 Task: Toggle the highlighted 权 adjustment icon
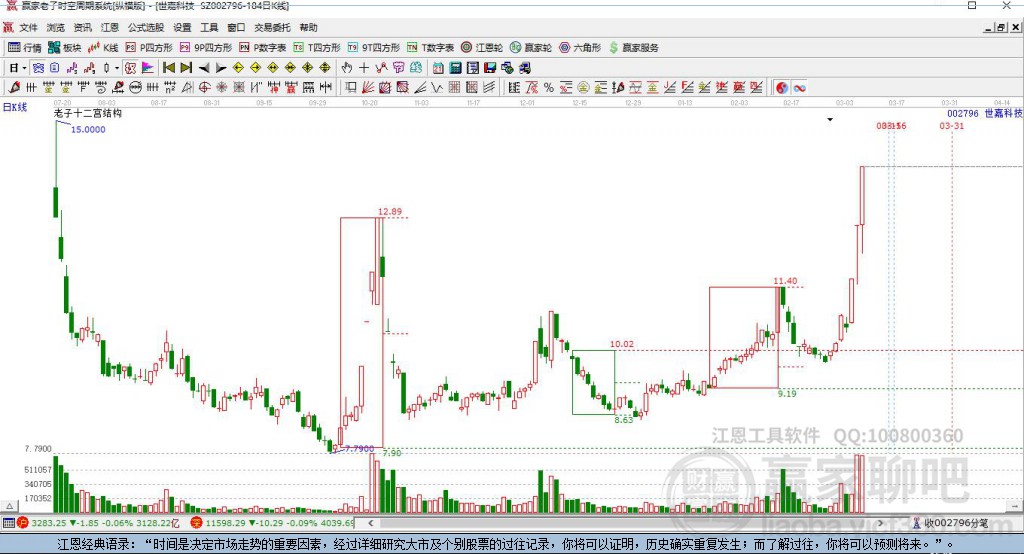coord(131,68)
